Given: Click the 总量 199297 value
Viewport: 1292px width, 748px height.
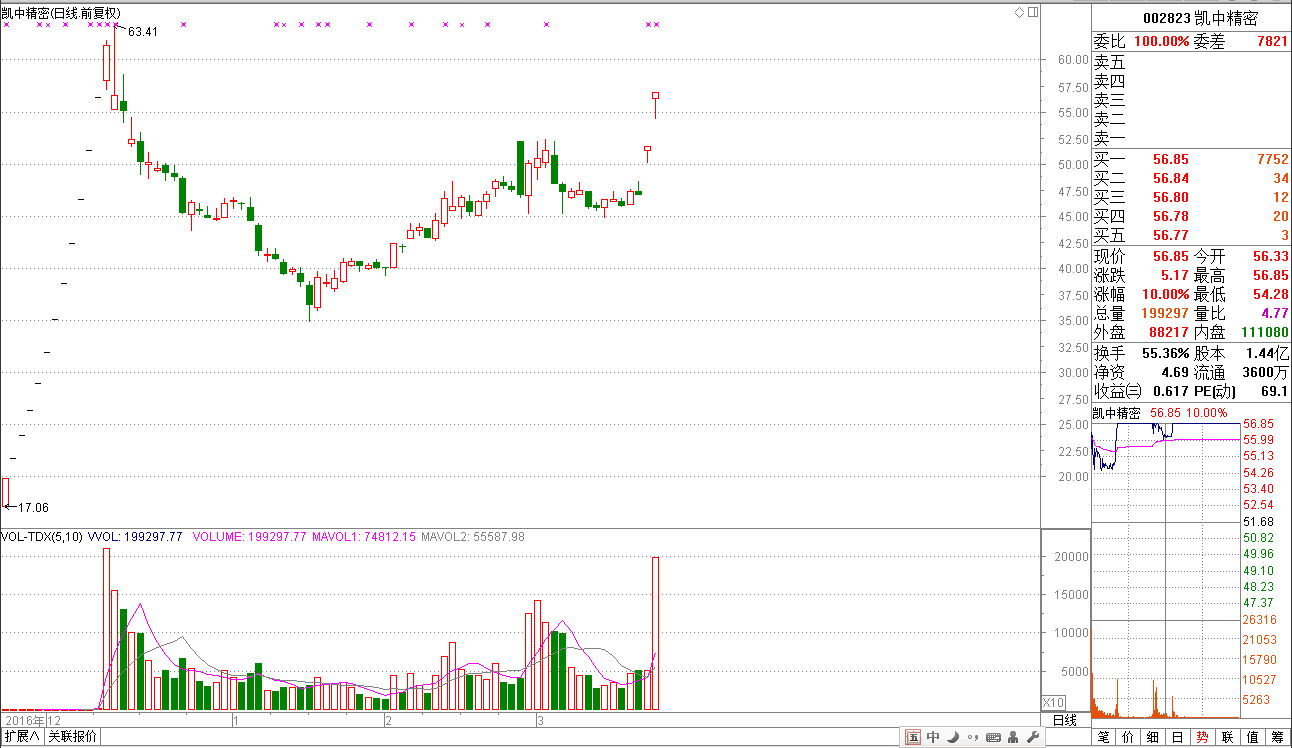Looking at the screenshot, I should pyautogui.click(x=1164, y=313).
